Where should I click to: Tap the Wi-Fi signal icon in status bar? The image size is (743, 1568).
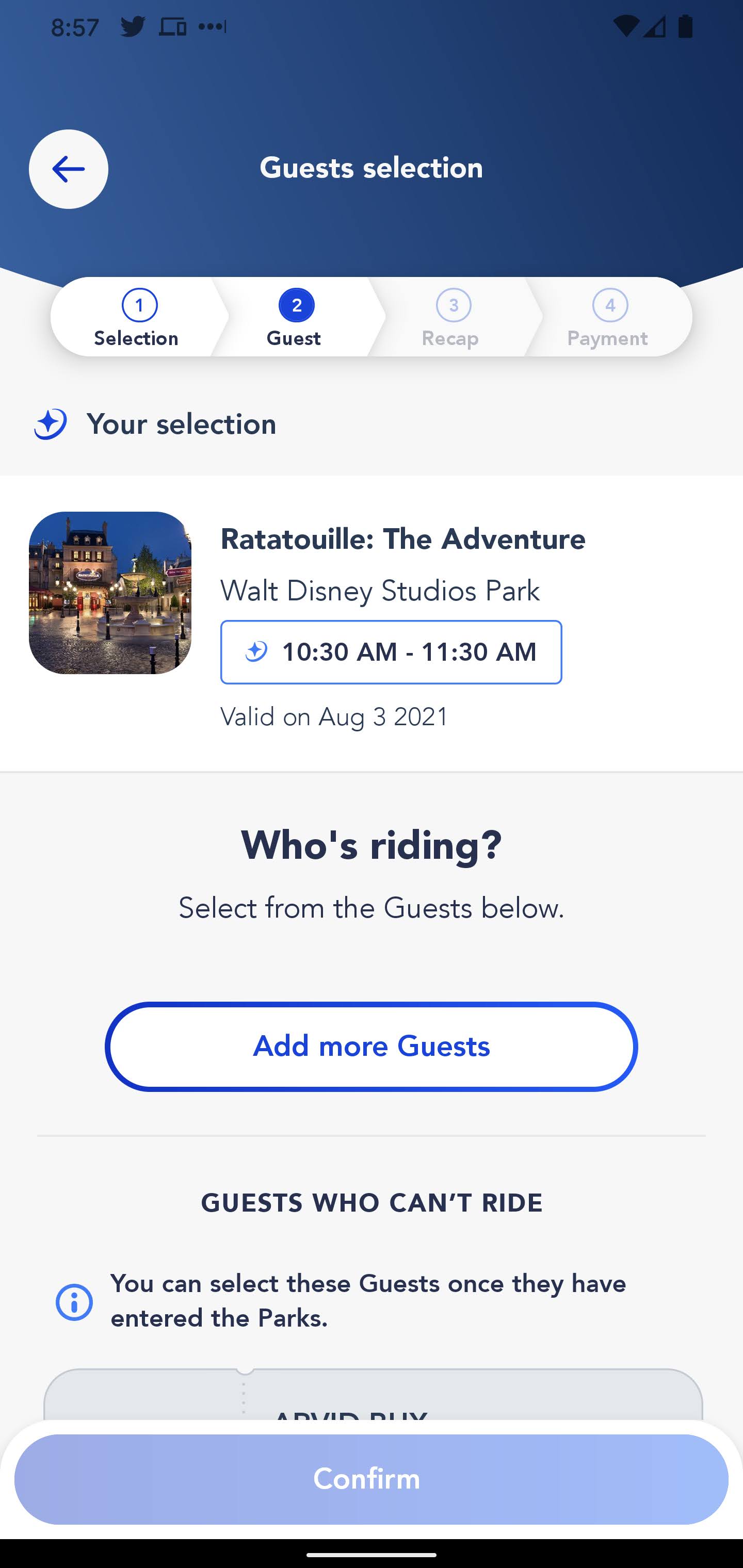(x=625, y=27)
